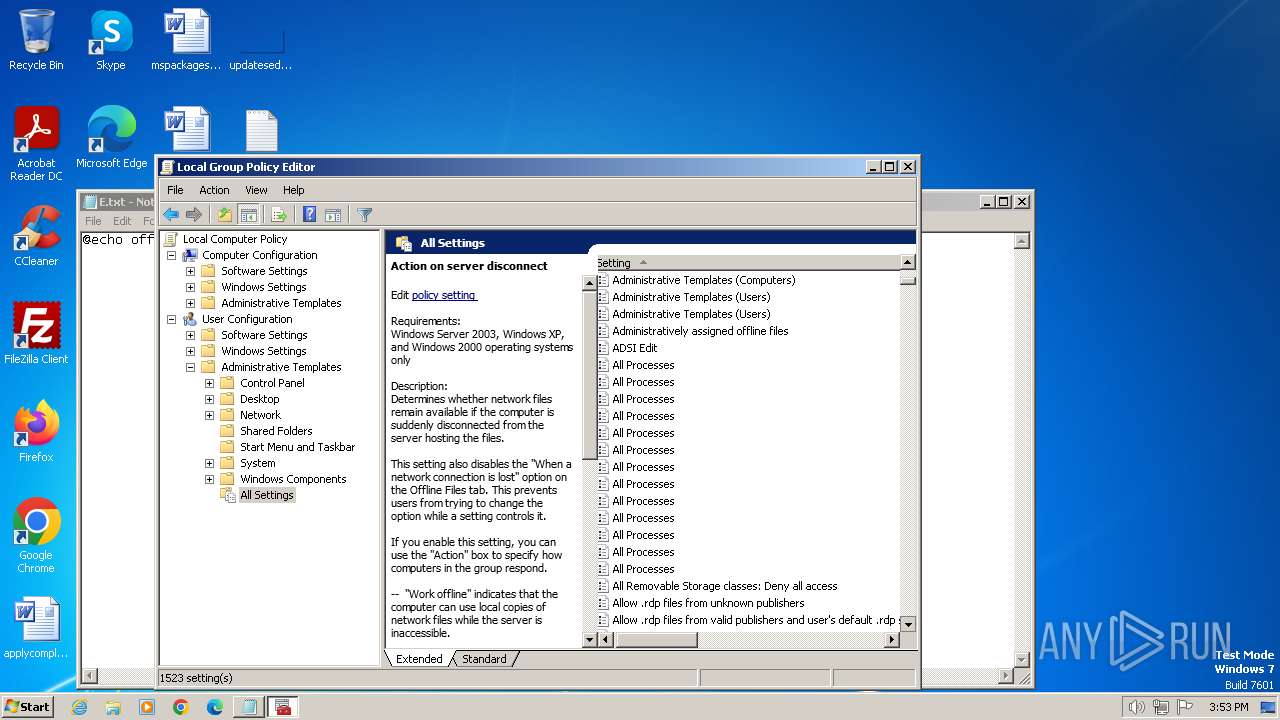Open File menu in Notepad window
This screenshot has width=1280, height=720.
click(93, 221)
